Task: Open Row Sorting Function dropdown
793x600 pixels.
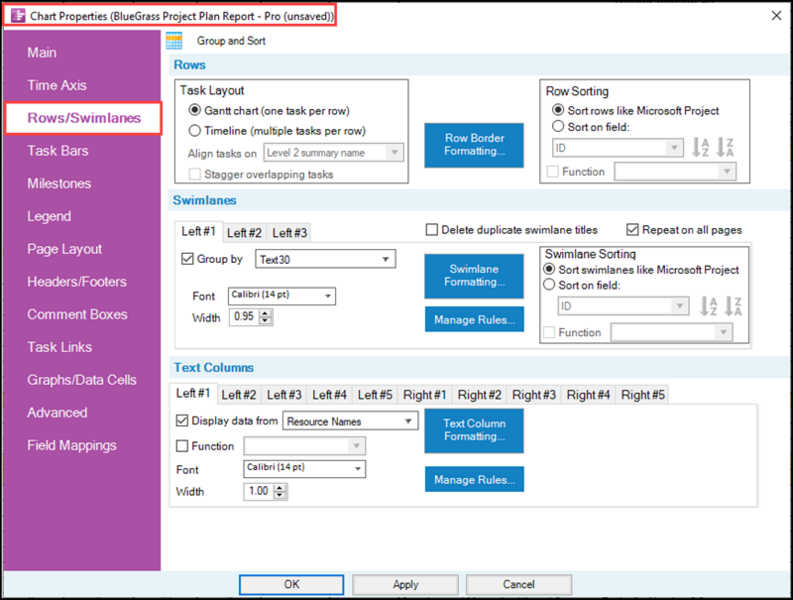Action: coord(675,171)
